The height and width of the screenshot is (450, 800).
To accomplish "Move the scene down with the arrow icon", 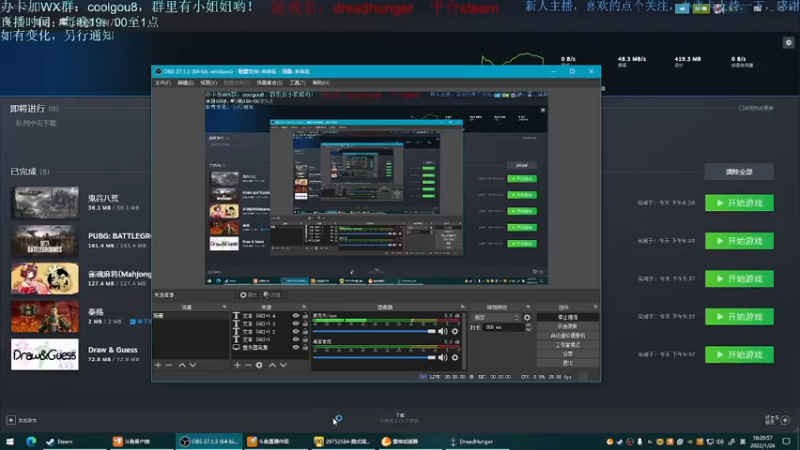I will click(193, 365).
